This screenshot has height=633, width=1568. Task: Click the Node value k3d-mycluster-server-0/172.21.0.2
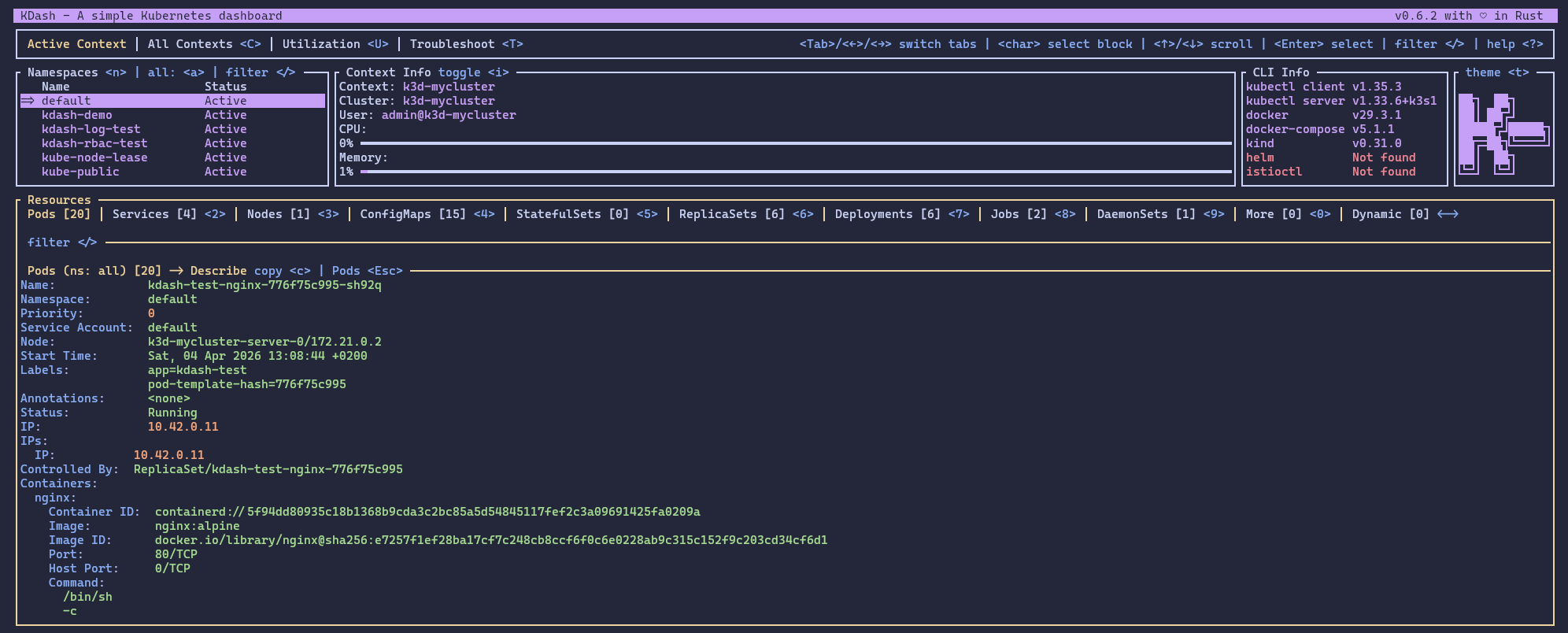point(264,342)
